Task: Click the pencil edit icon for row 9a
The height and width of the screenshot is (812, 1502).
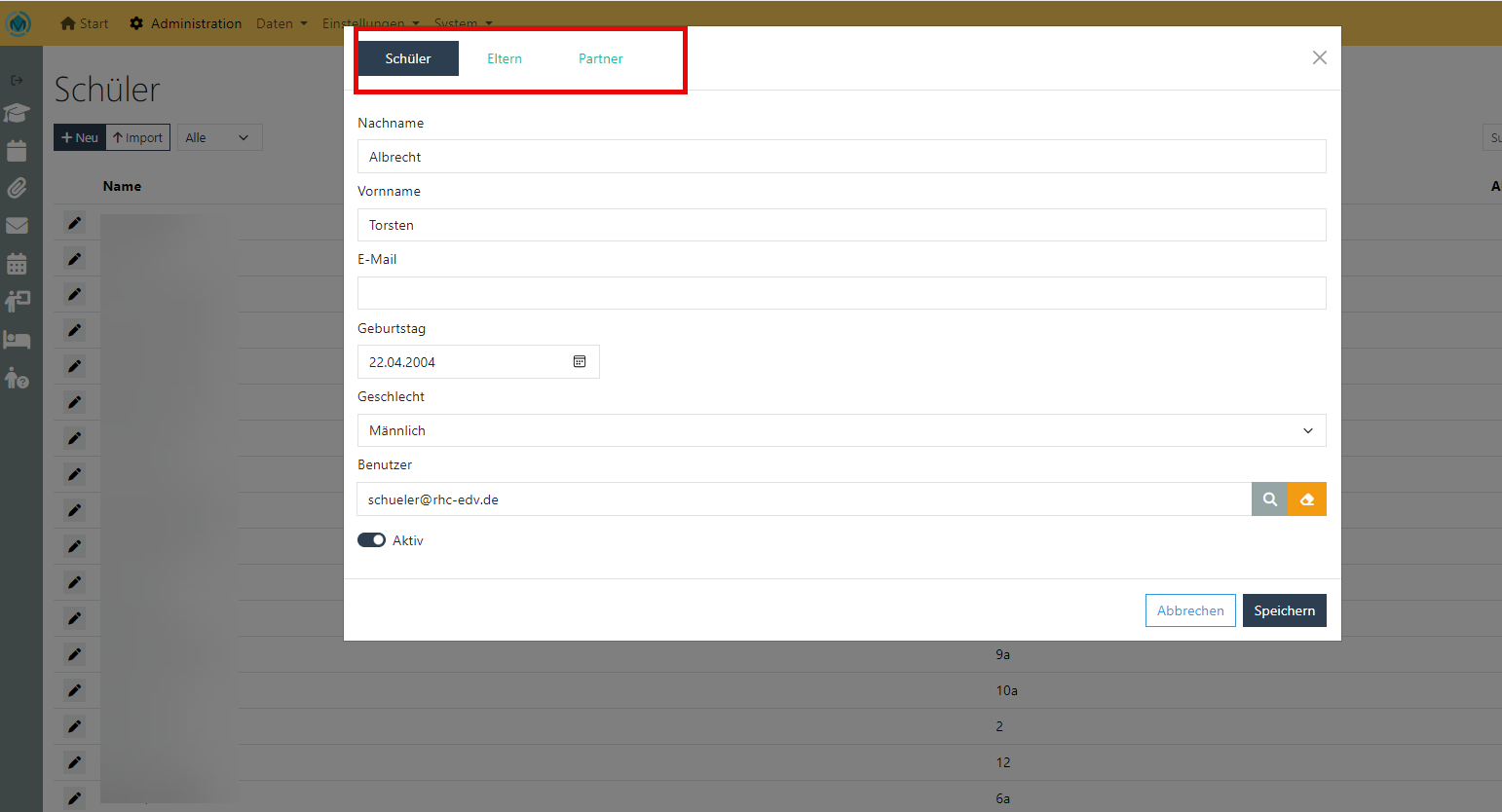Action: [75, 654]
